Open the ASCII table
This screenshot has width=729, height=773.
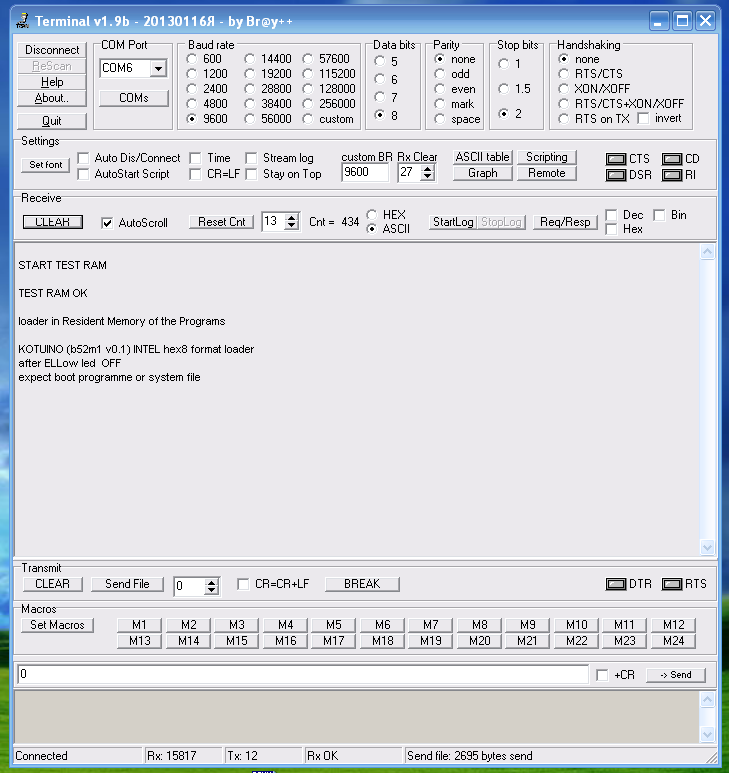pyautogui.click(x=483, y=157)
